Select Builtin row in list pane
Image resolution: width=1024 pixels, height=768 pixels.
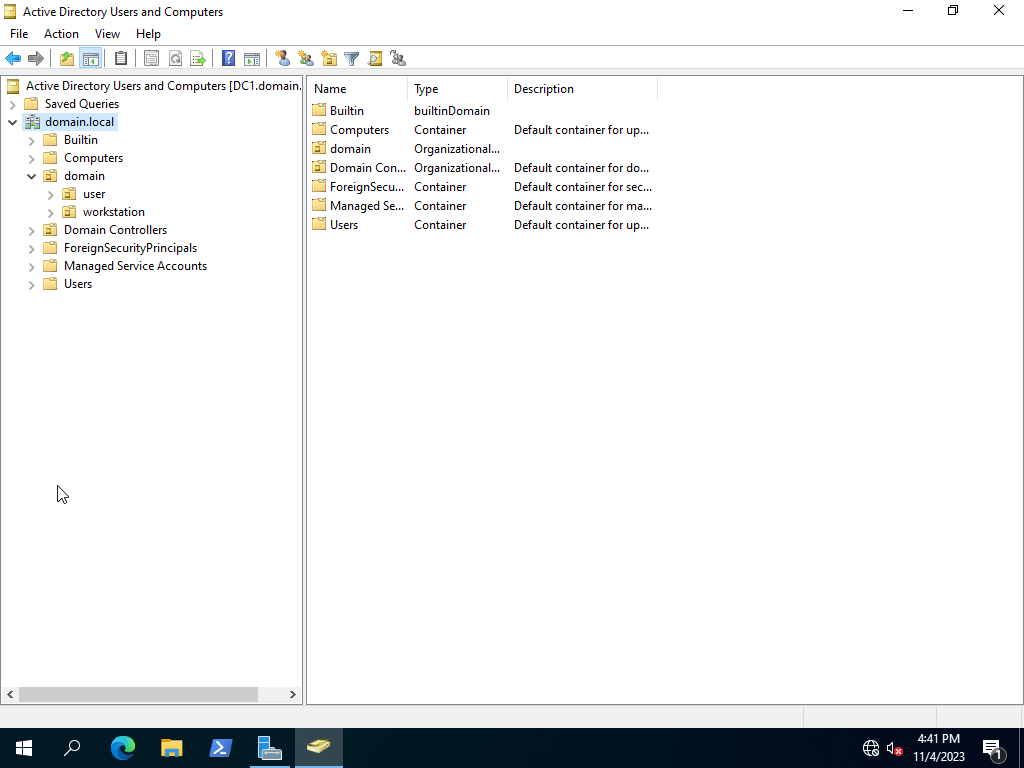pos(483,111)
